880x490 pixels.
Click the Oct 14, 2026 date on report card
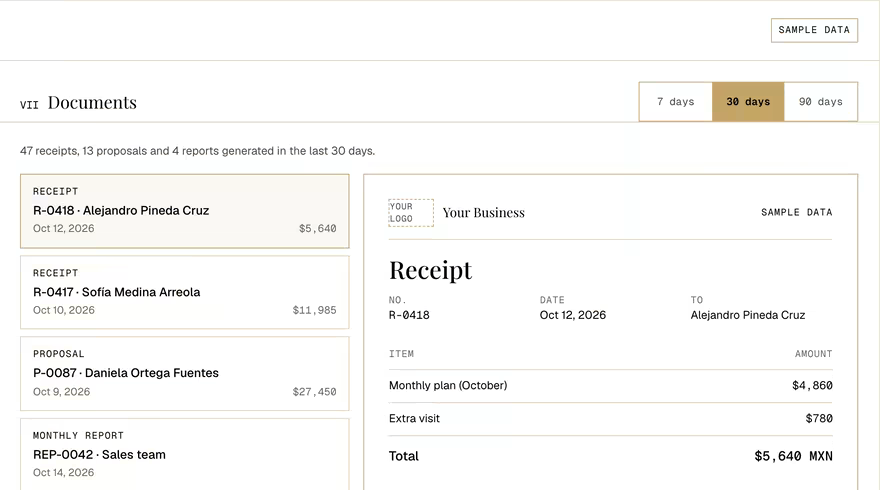click(x=63, y=473)
